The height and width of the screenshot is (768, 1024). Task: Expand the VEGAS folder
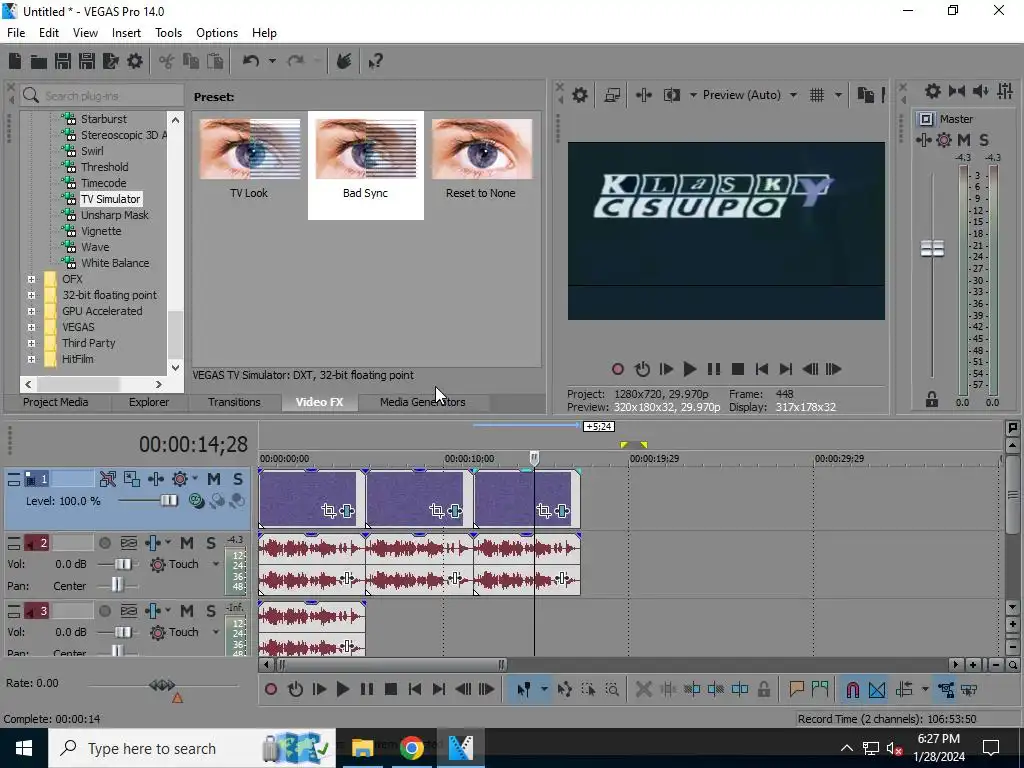click(x=31, y=327)
